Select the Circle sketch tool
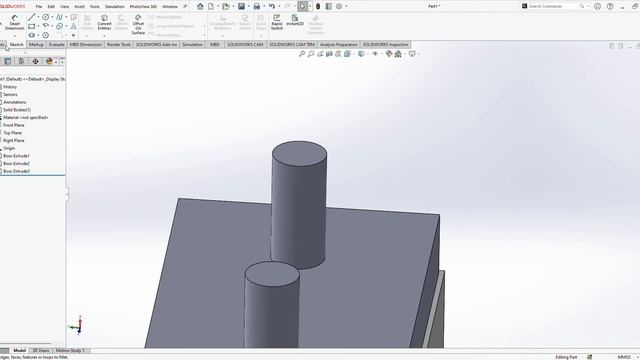Image resolution: width=640 pixels, height=360 pixels. [x=46, y=17]
